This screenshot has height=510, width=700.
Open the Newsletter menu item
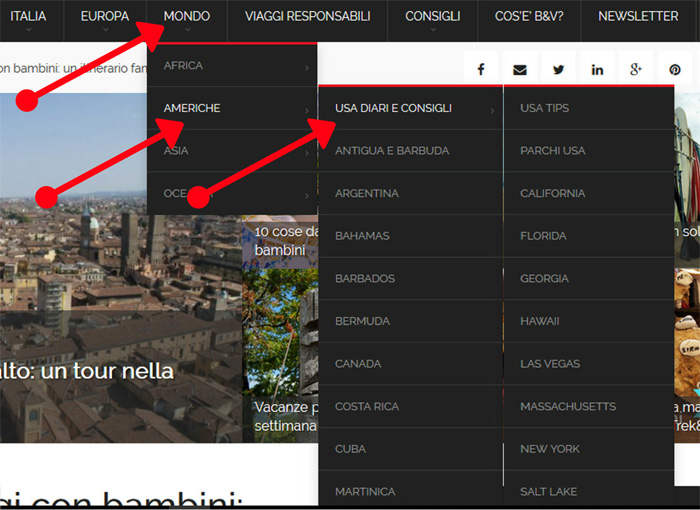[637, 17]
